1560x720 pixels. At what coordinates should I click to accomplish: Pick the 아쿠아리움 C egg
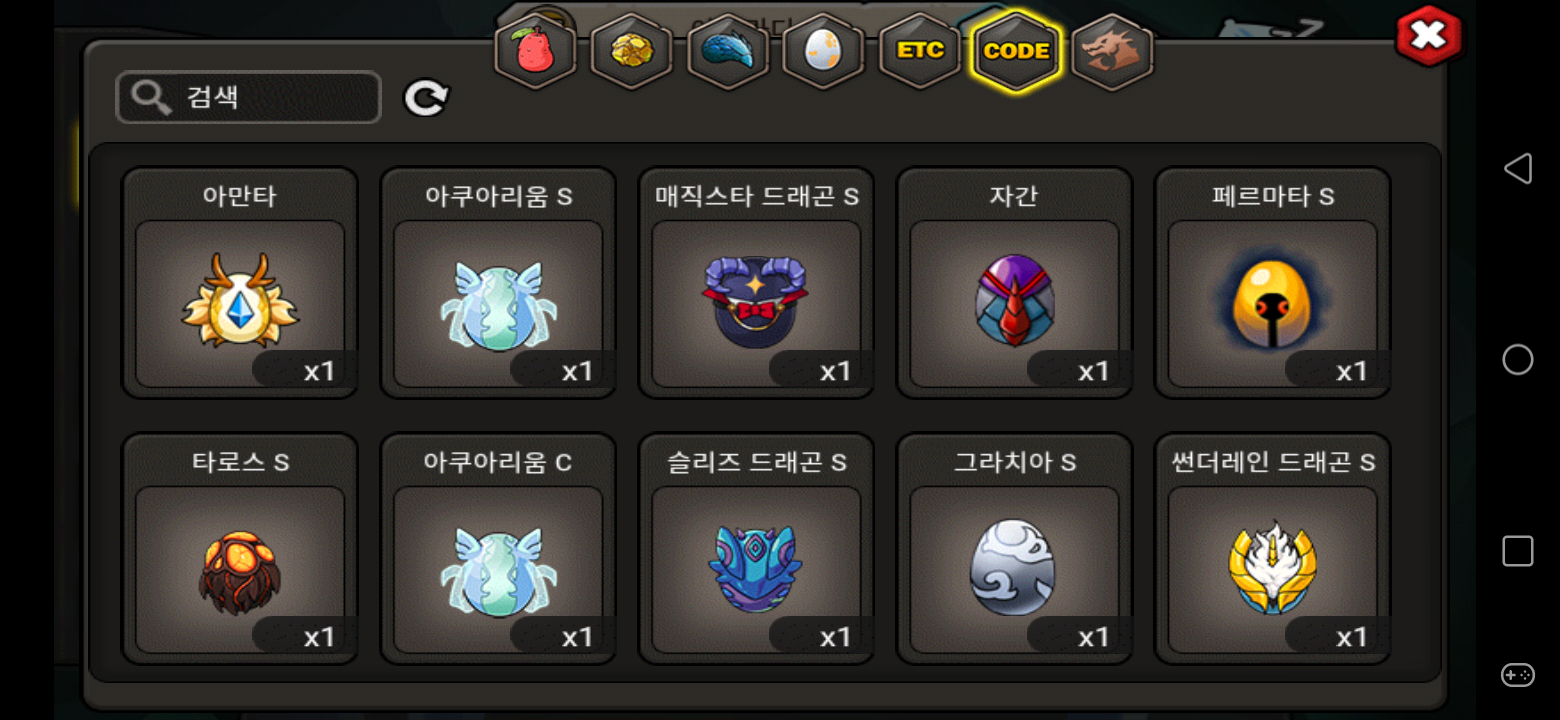pyautogui.click(x=498, y=549)
